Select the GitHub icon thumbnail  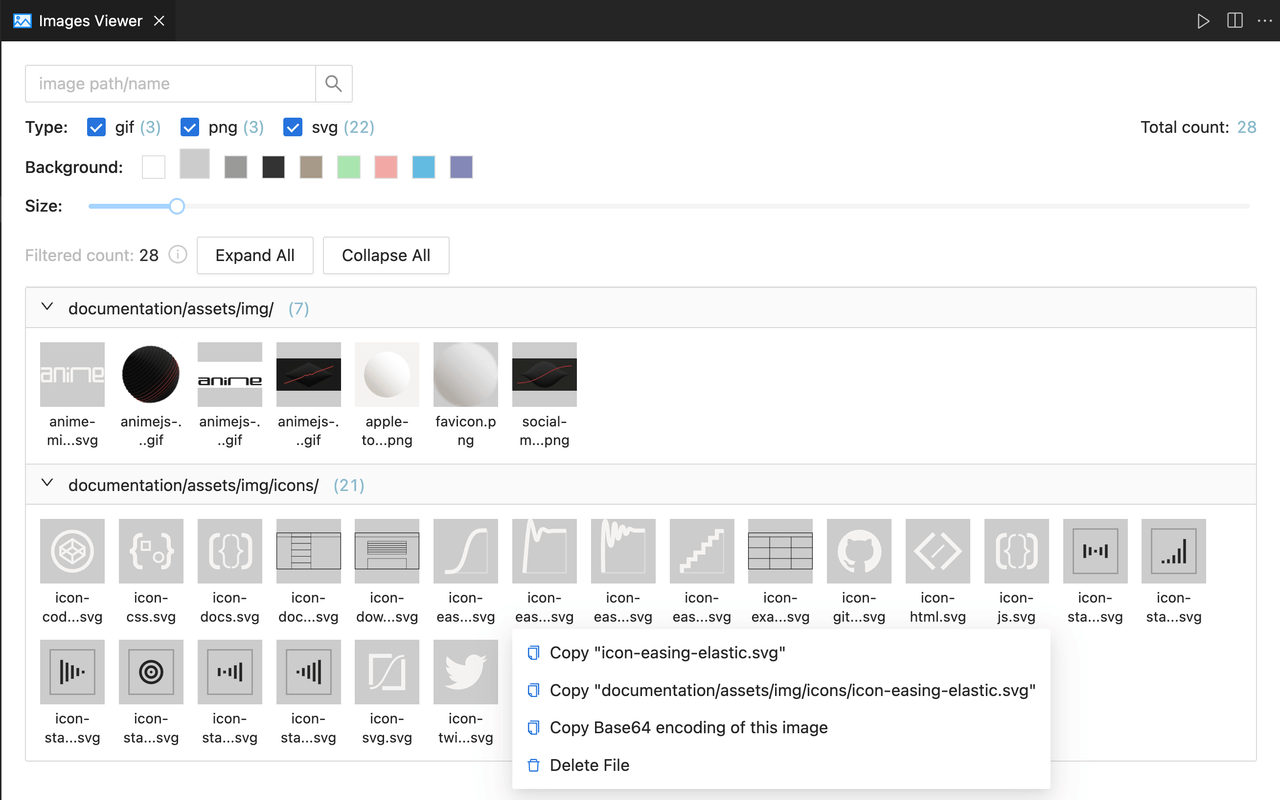point(859,551)
